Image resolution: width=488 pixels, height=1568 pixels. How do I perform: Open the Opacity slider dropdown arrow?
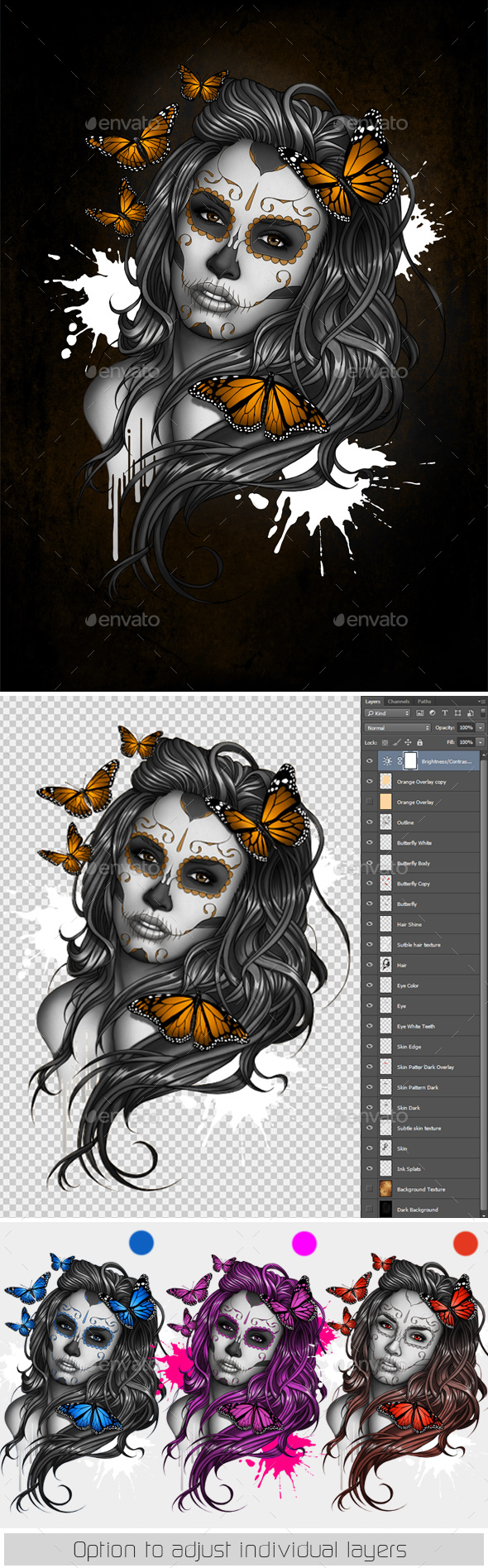point(481,728)
